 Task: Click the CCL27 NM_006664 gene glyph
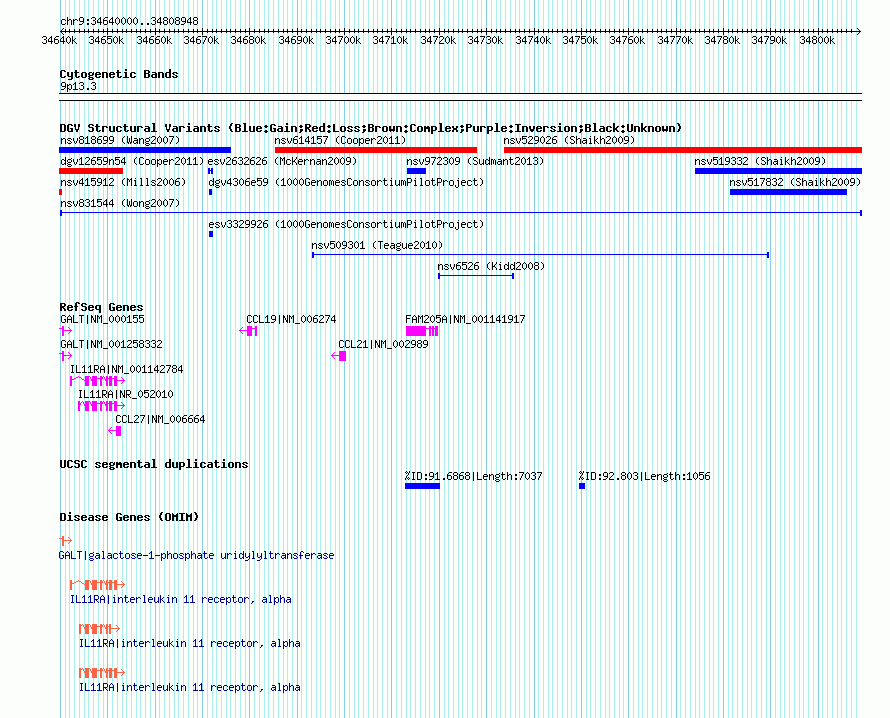(115, 431)
